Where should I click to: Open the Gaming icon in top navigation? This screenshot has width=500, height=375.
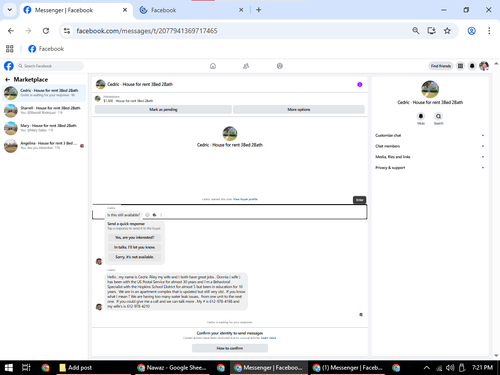pos(280,66)
